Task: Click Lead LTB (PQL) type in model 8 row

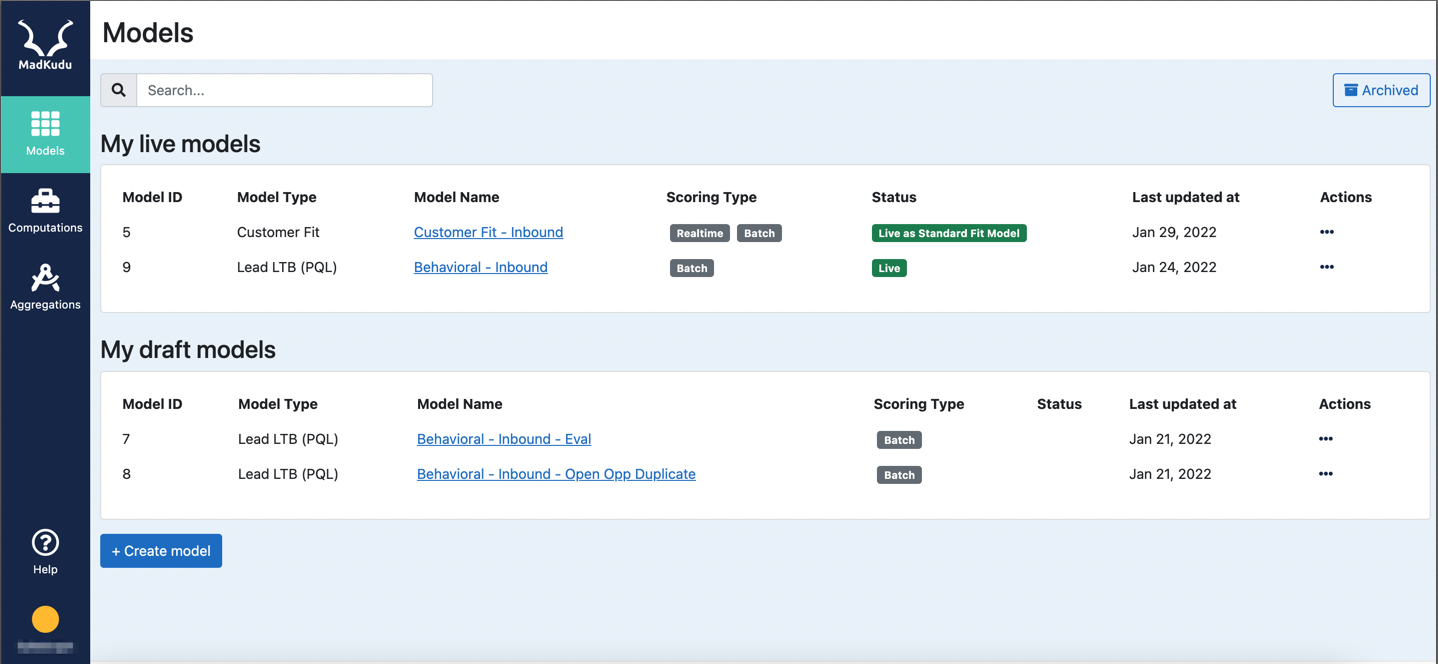Action: click(288, 474)
